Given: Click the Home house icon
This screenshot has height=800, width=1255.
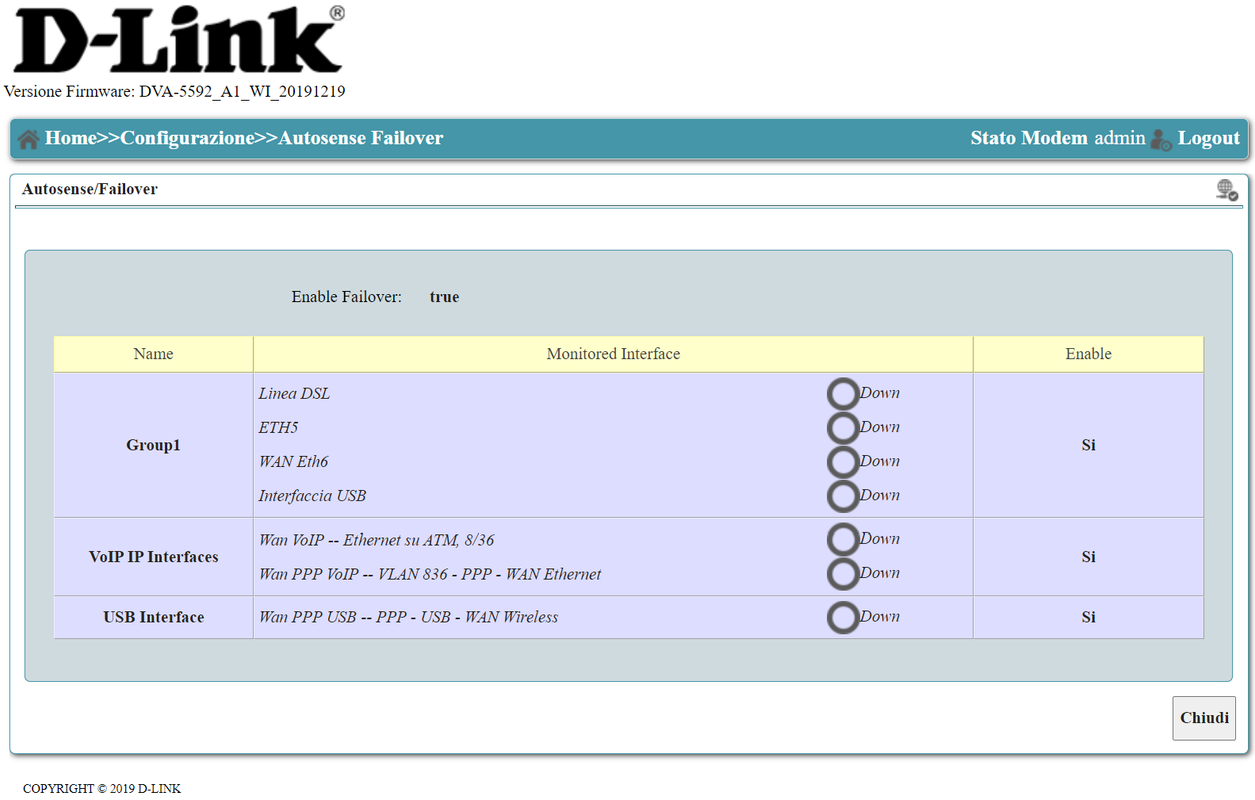Looking at the screenshot, I should (28, 139).
